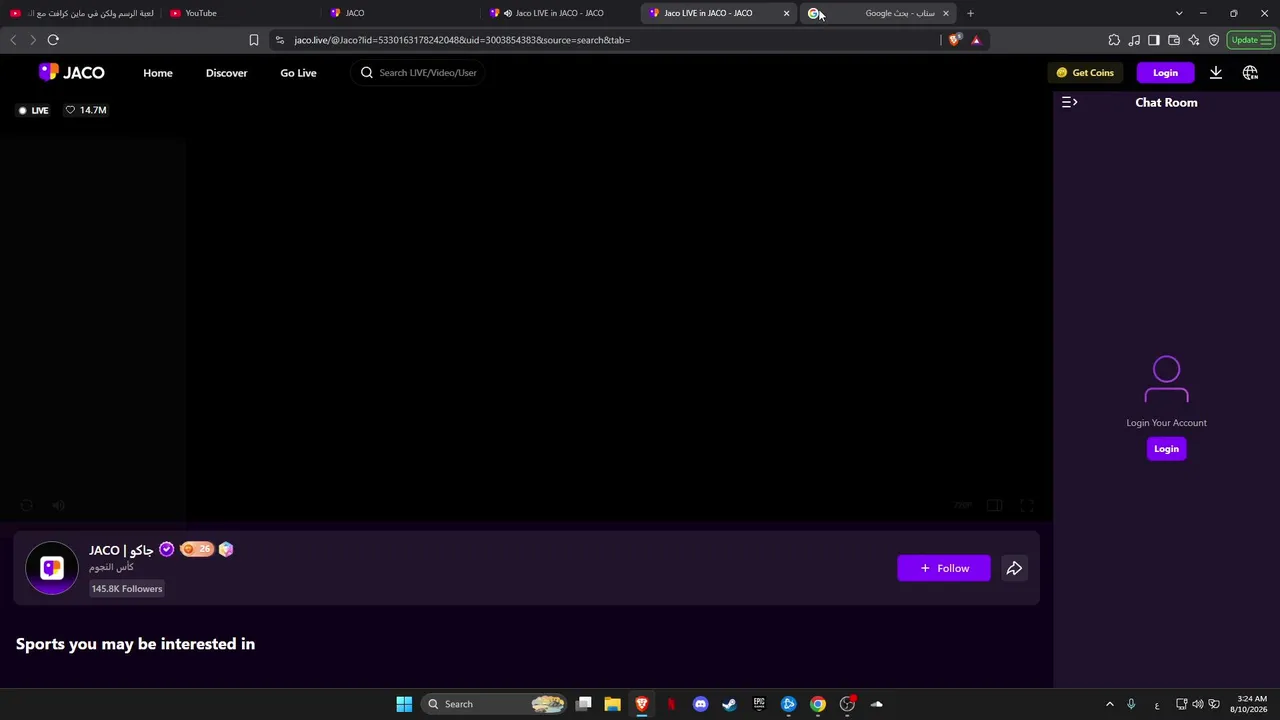Click the Login button in the Chat Room
Screen dimensions: 1280x720
(x=1166, y=449)
